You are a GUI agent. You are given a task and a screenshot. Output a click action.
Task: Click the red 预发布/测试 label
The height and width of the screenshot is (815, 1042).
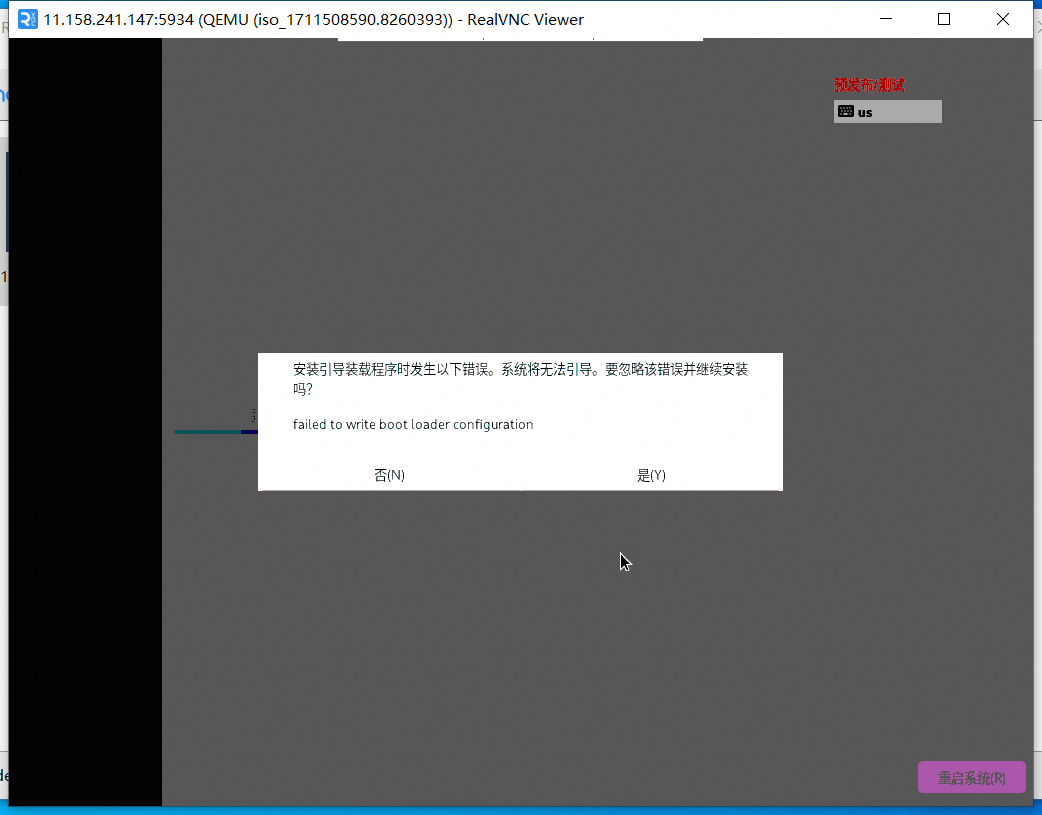coord(869,85)
